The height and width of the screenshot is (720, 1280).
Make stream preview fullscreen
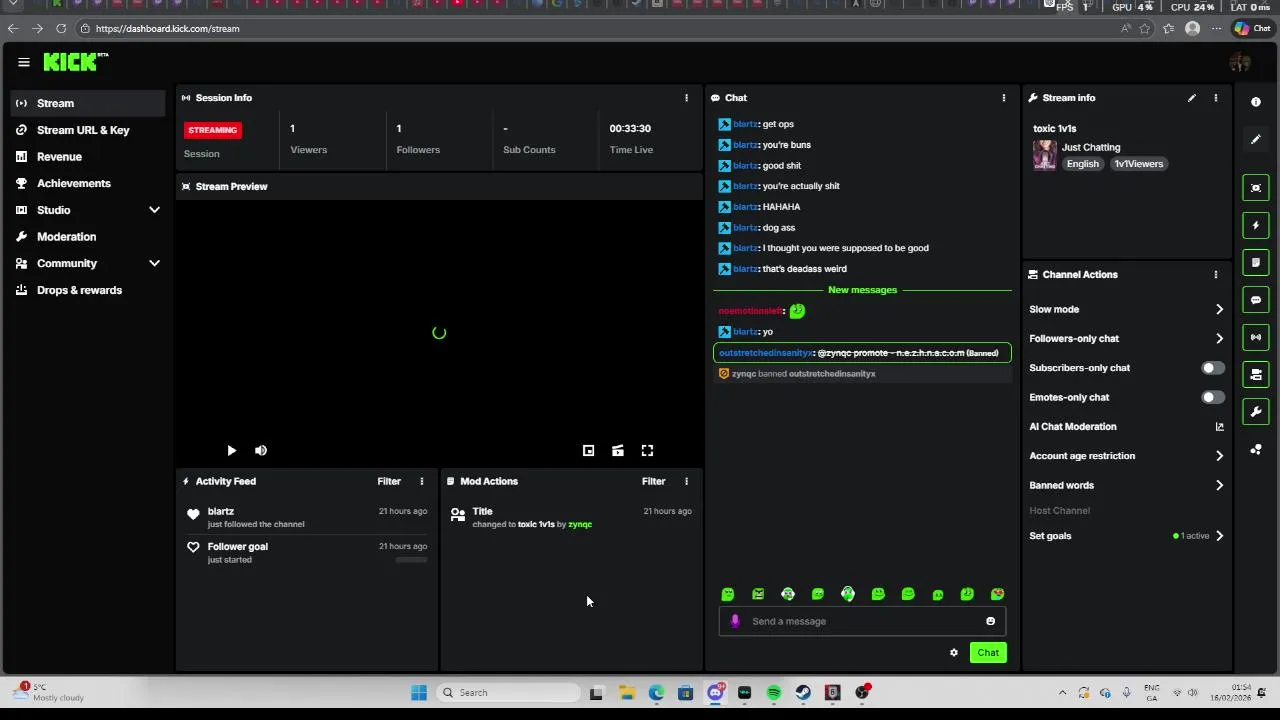[x=648, y=451]
